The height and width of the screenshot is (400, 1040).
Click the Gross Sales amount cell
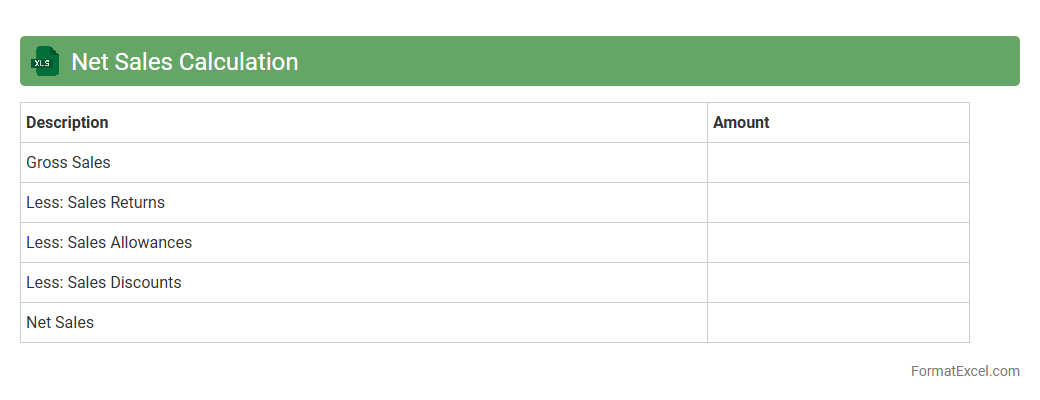pyautogui.click(x=838, y=163)
